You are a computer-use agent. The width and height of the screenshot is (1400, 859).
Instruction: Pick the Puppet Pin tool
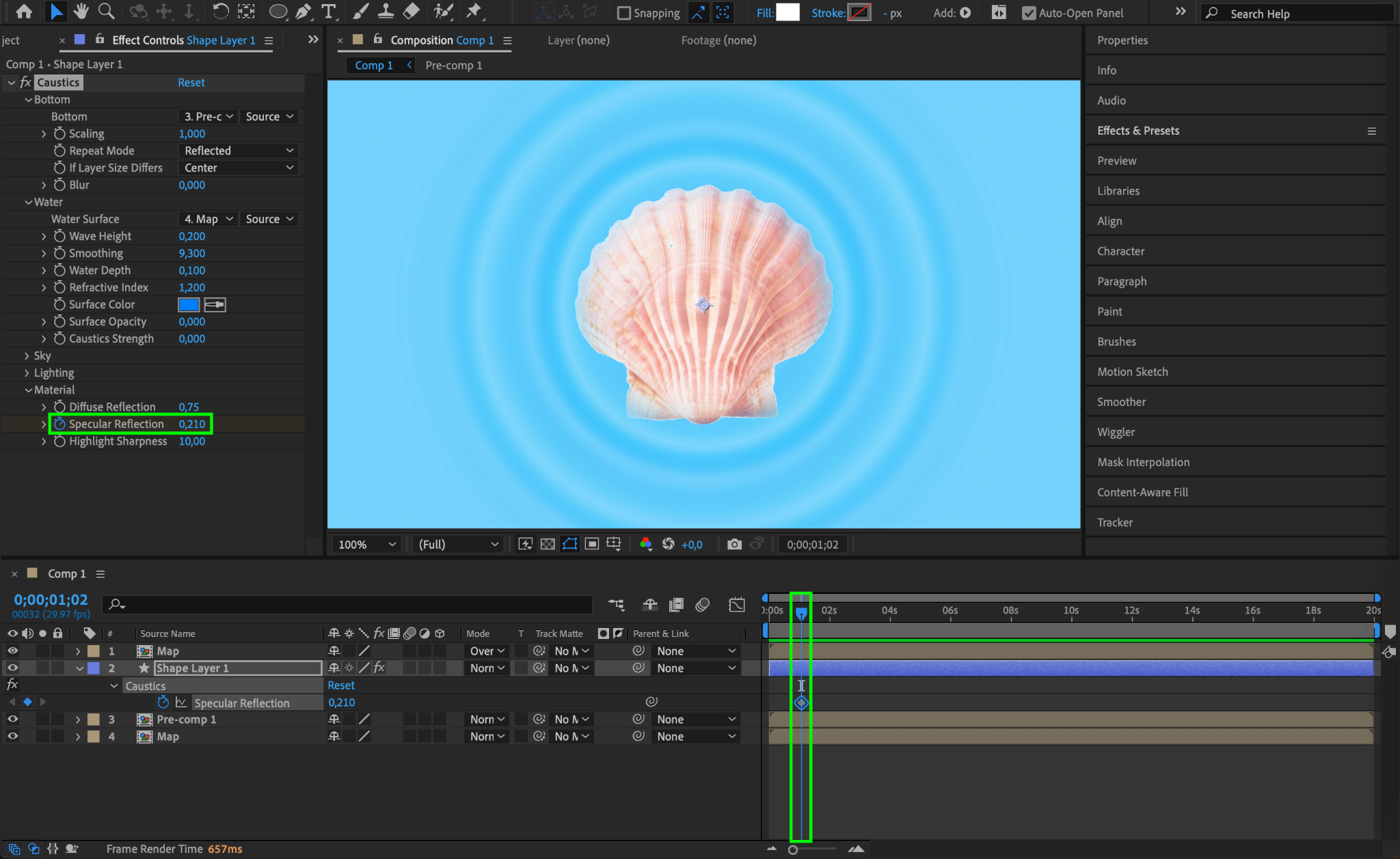tap(473, 12)
